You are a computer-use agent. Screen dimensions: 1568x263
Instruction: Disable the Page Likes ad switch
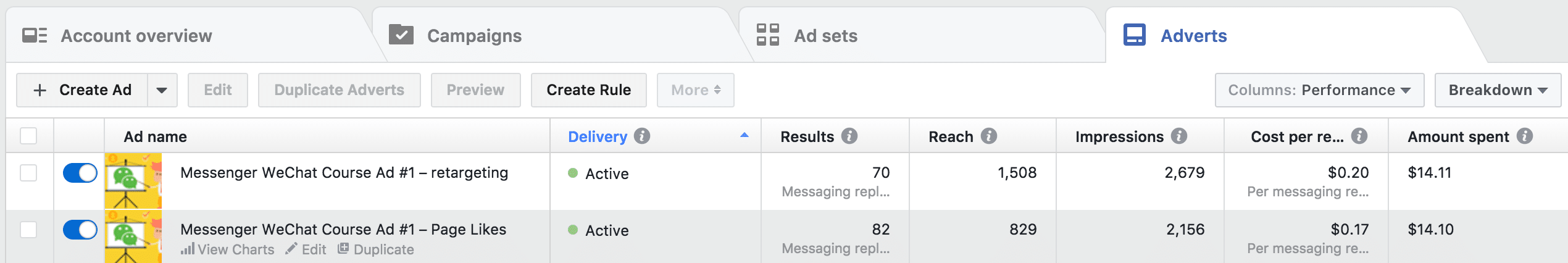point(80,230)
